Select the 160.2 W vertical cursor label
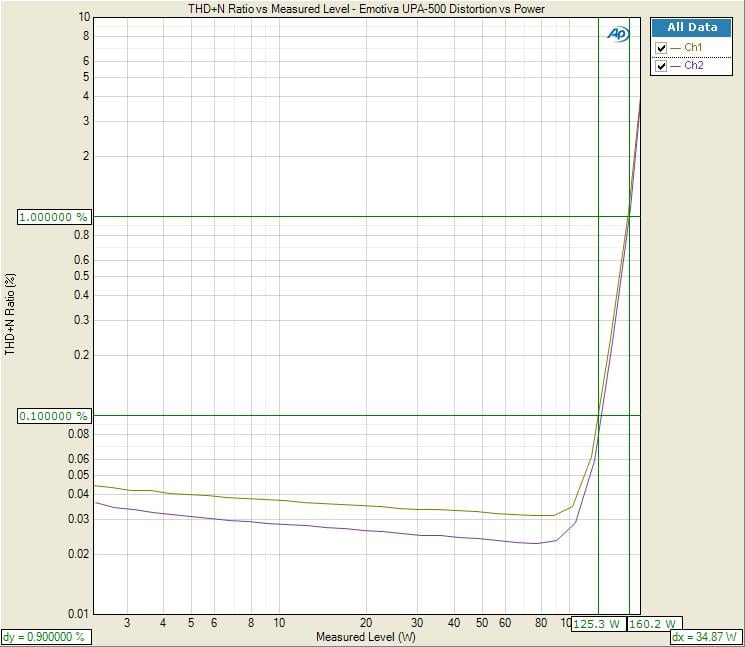The image size is (745, 647). pyautogui.click(x=654, y=623)
